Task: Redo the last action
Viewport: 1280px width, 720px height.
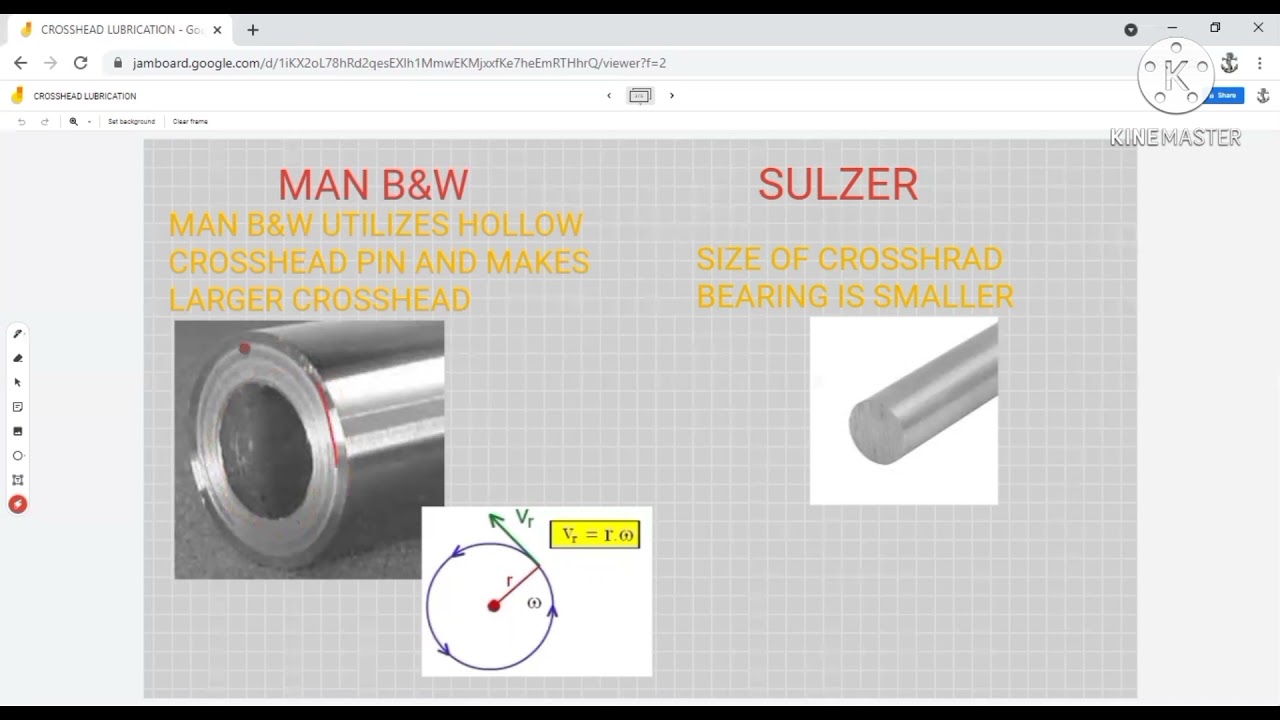Action: (x=44, y=121)
